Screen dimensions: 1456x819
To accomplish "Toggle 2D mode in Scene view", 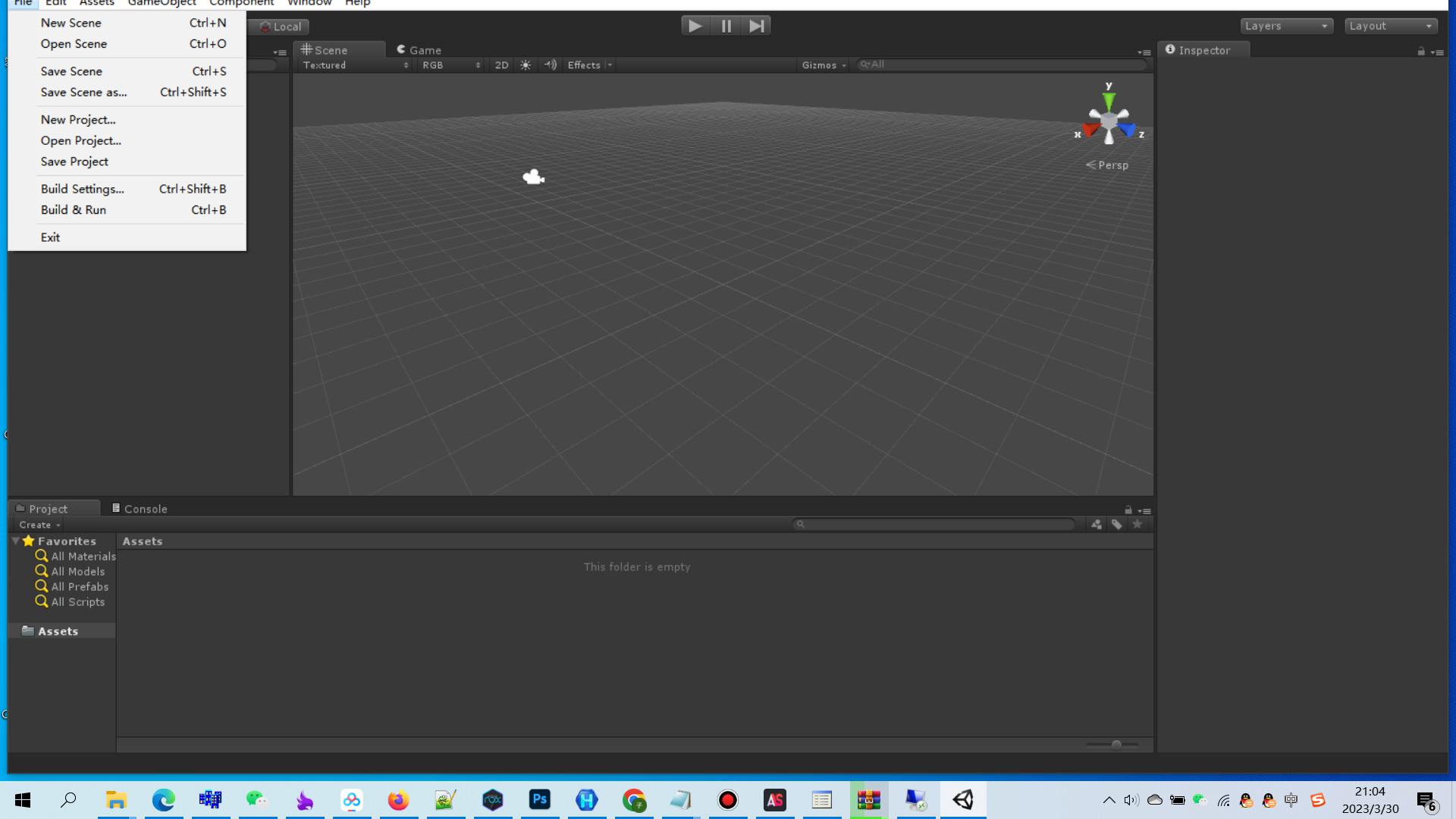I will coord(501,64).
